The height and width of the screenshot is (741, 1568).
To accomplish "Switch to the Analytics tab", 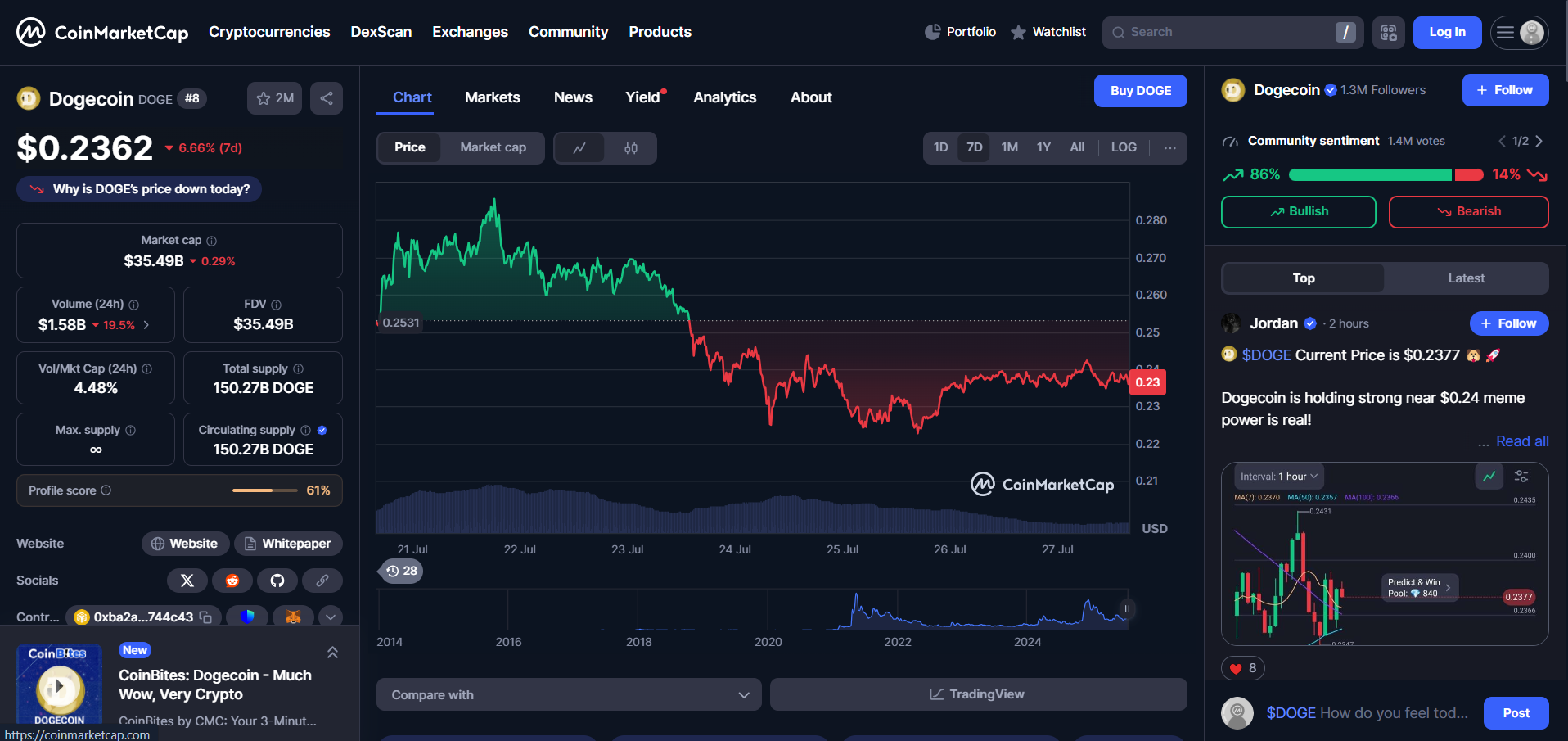I will [x=725, y=97].
